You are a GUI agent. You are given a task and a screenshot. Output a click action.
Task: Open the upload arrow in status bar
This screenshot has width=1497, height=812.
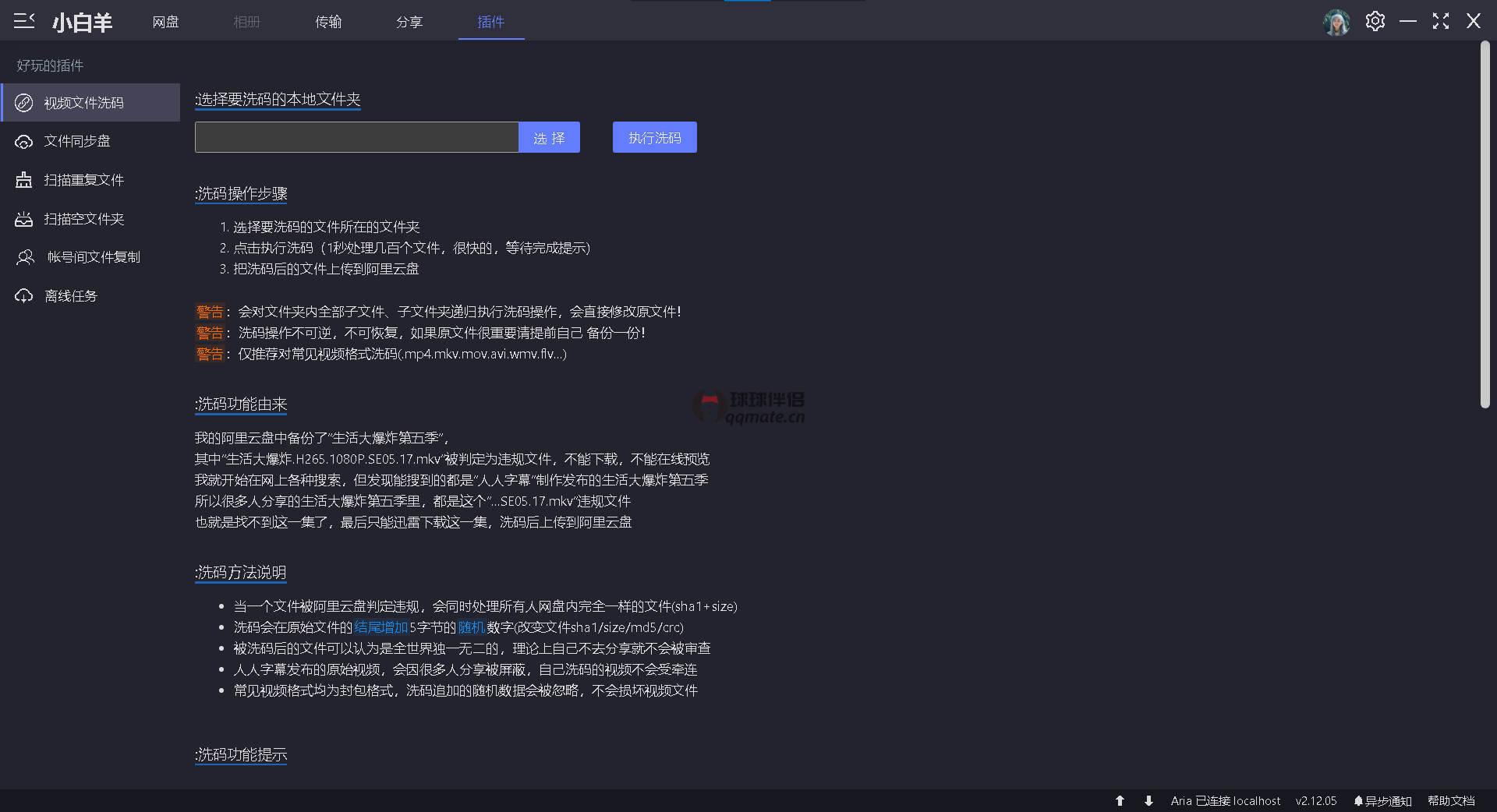point(1120,800)
